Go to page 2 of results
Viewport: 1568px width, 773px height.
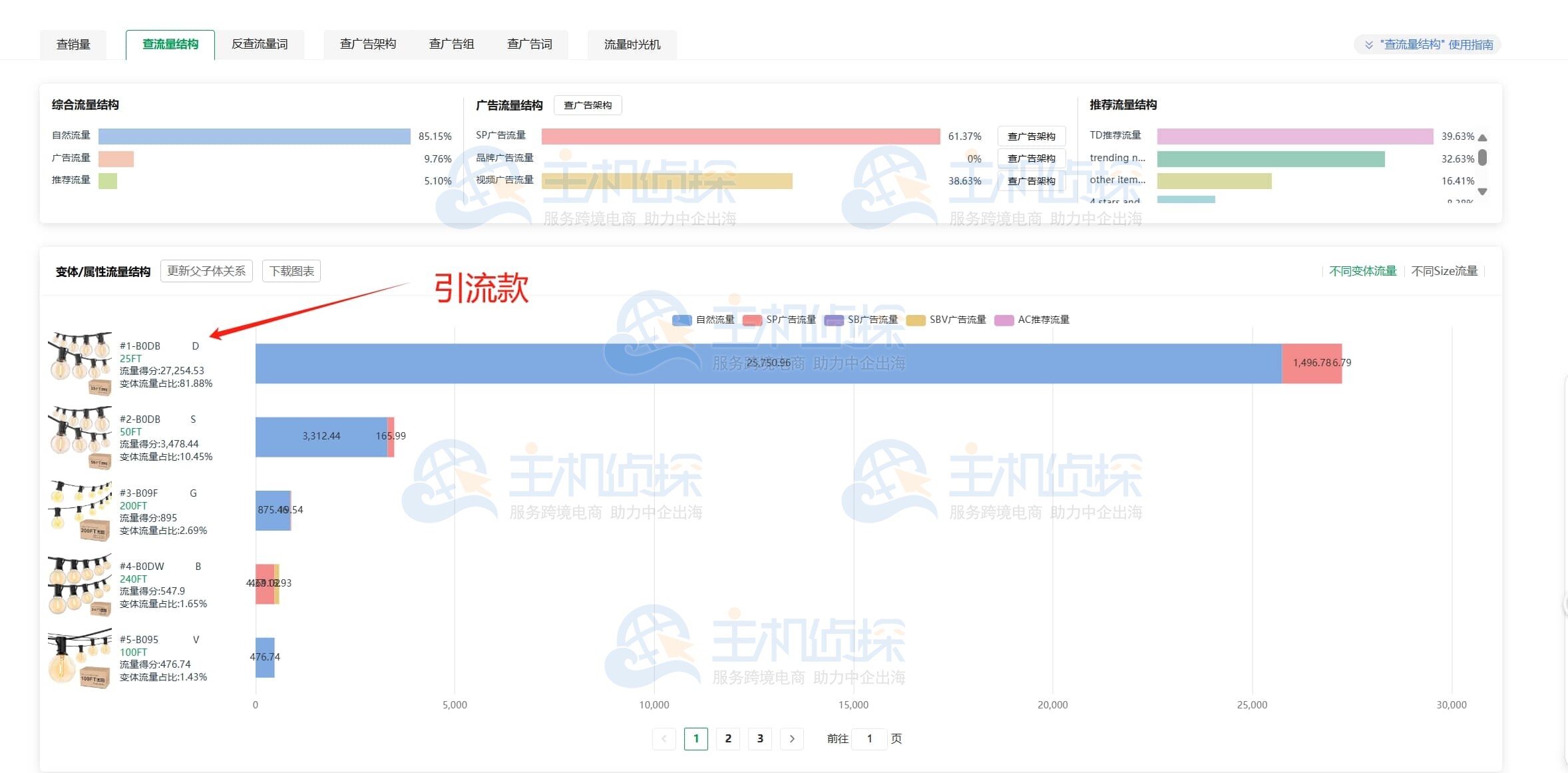click(x=727, y=738)
